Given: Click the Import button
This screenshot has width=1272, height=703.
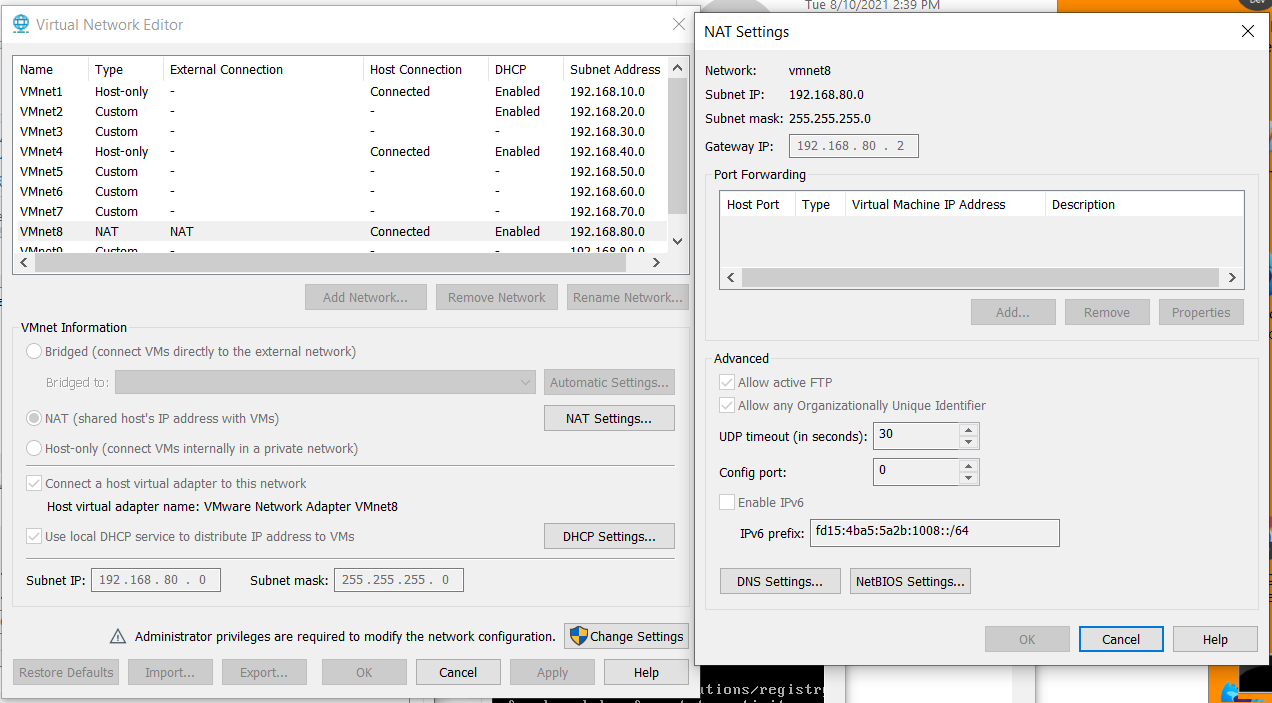Looking at the screenshot, I should pos(170,672).
